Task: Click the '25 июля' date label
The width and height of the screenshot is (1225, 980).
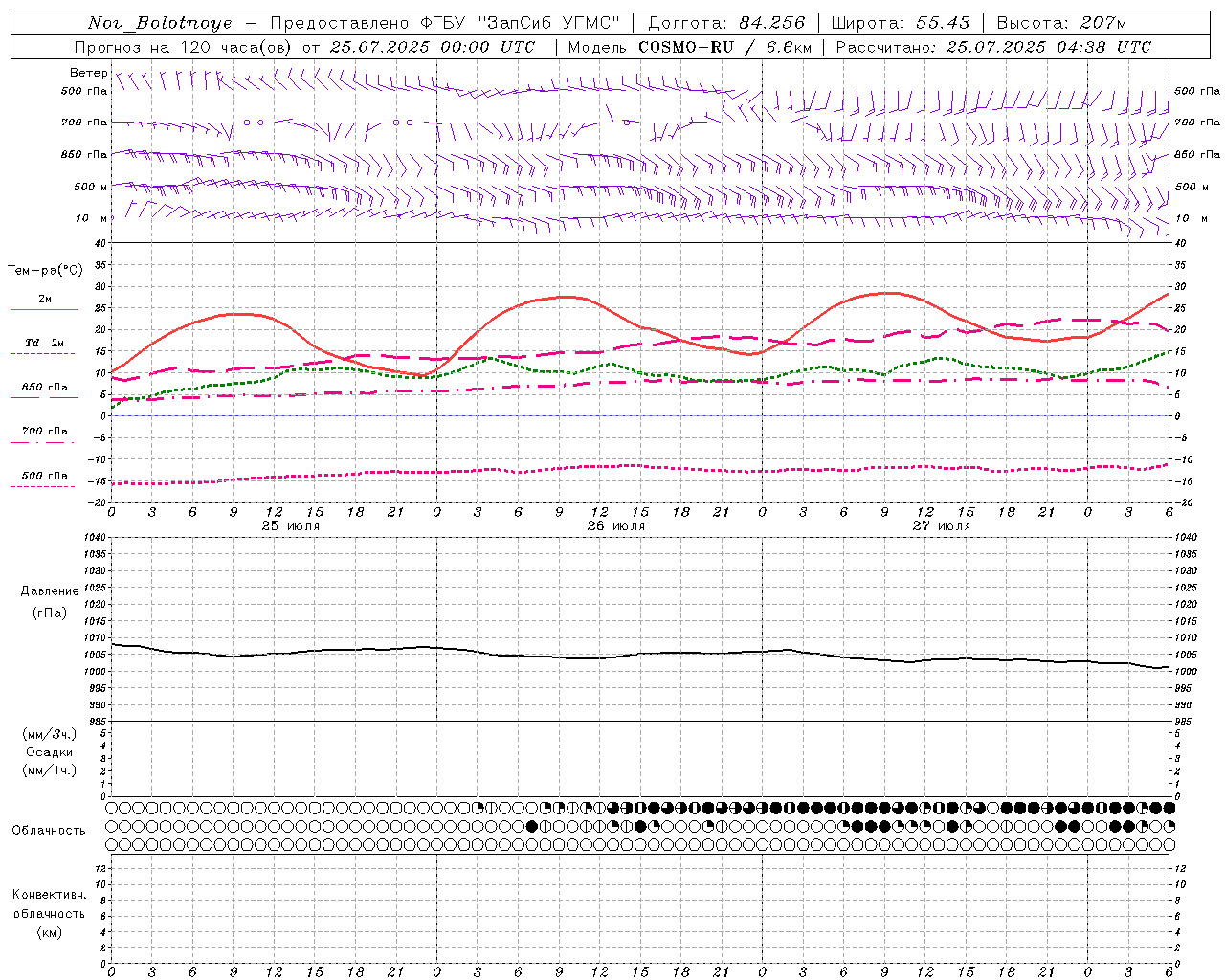Action: (x=291, y=525)
